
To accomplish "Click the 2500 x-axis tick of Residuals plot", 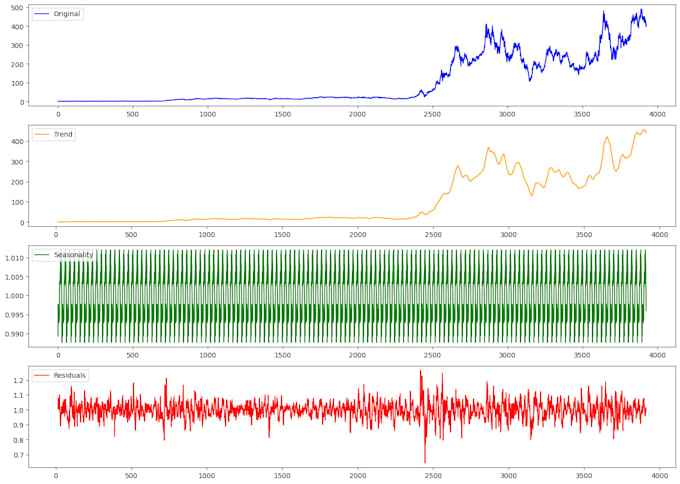I will (433, 476).
